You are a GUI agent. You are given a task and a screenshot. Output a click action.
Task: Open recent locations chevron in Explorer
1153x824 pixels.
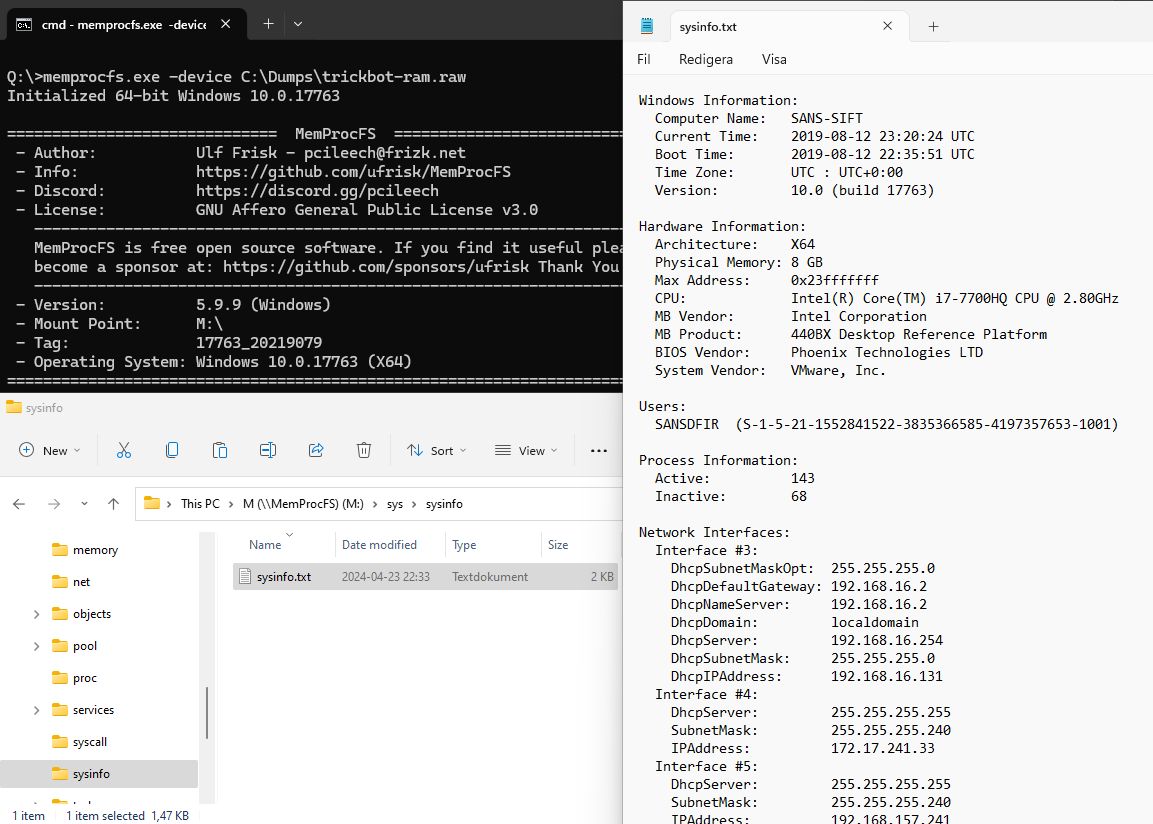point(85,504)
